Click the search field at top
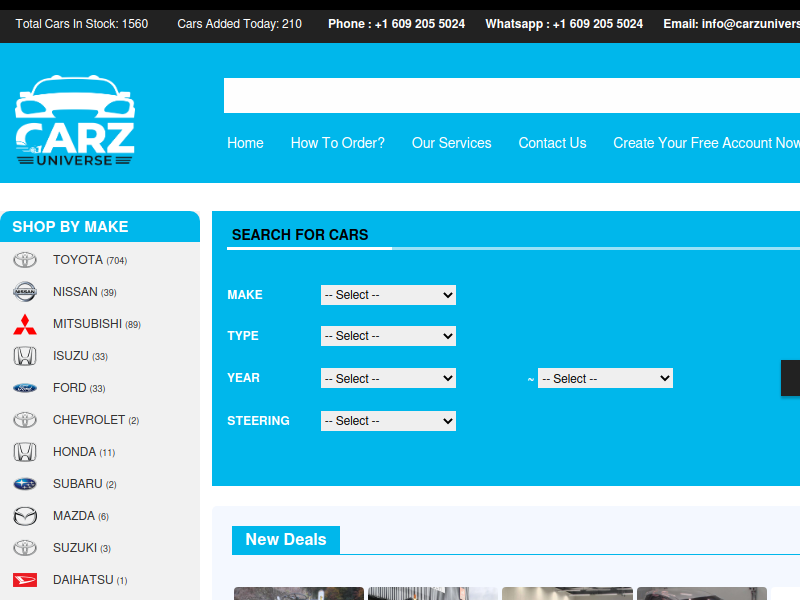The image size is (800, 600). [x=510, y=96]
